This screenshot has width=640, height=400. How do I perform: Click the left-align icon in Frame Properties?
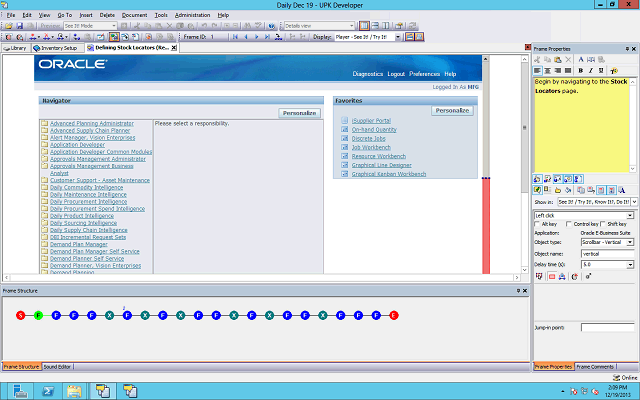click(x=538, y=71)
